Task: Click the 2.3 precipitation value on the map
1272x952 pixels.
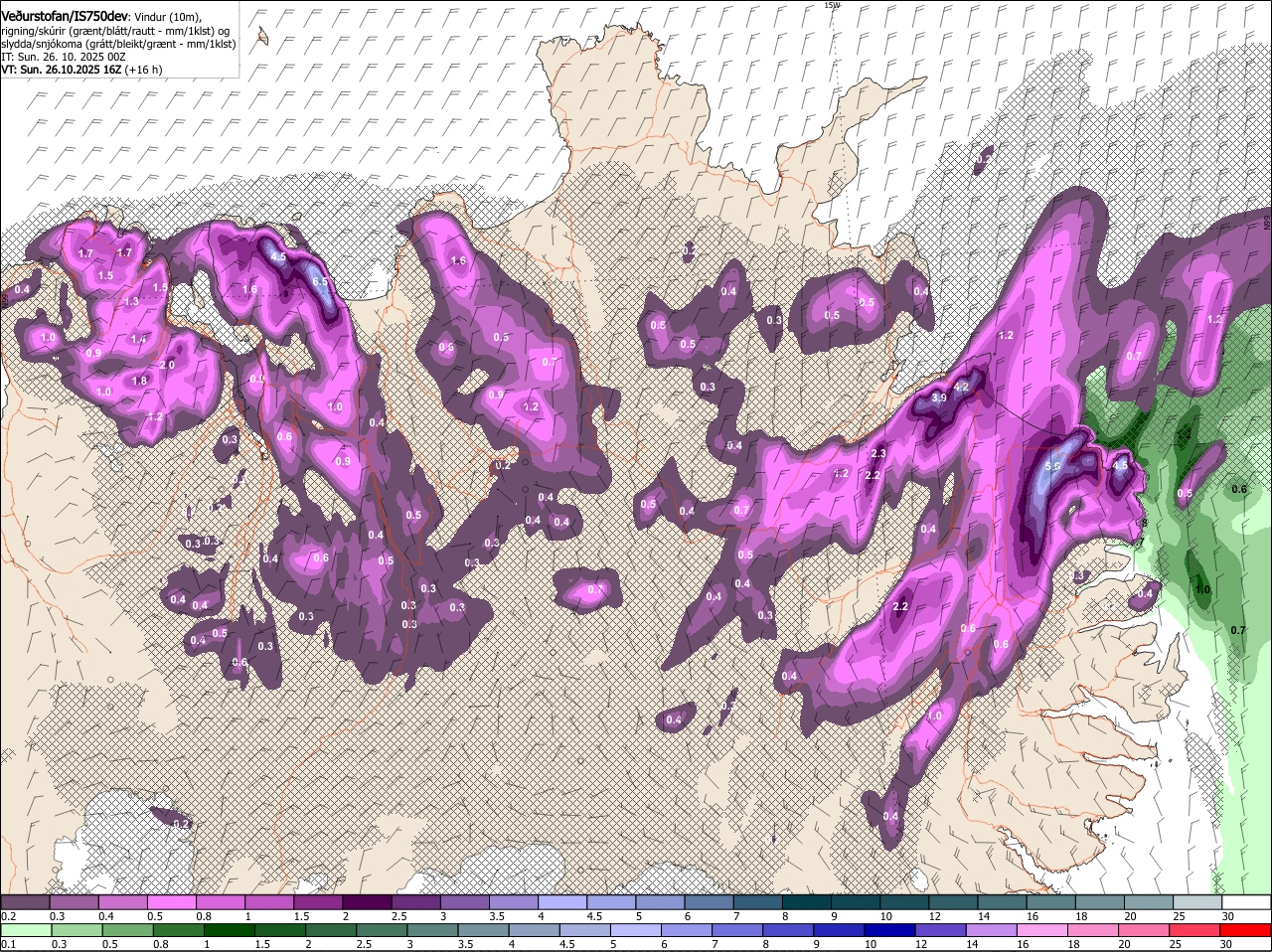Action: point(877,454)
